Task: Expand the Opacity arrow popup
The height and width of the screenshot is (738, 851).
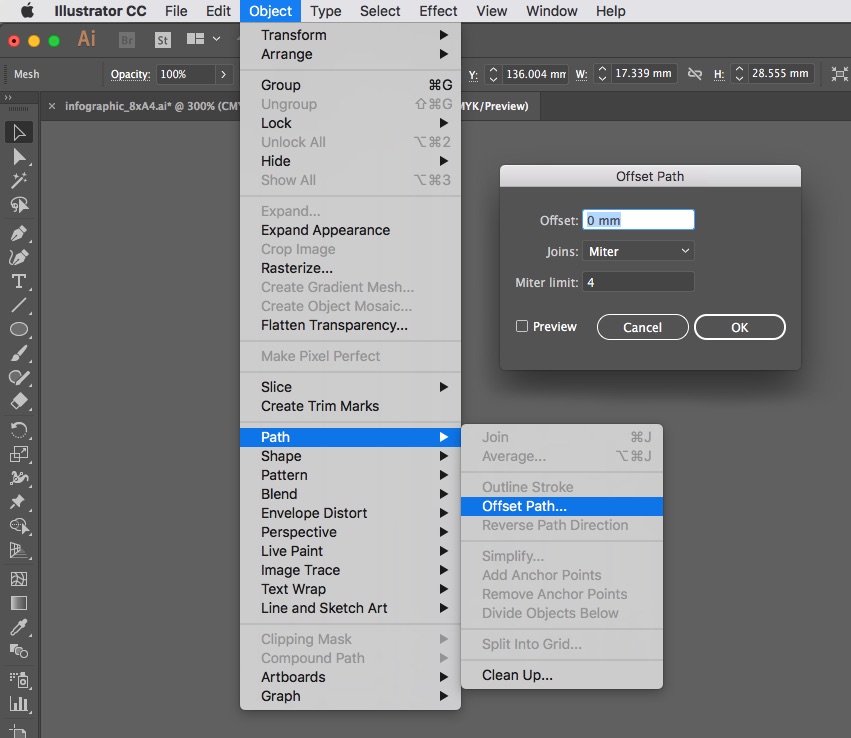Action: click(225, 74)
